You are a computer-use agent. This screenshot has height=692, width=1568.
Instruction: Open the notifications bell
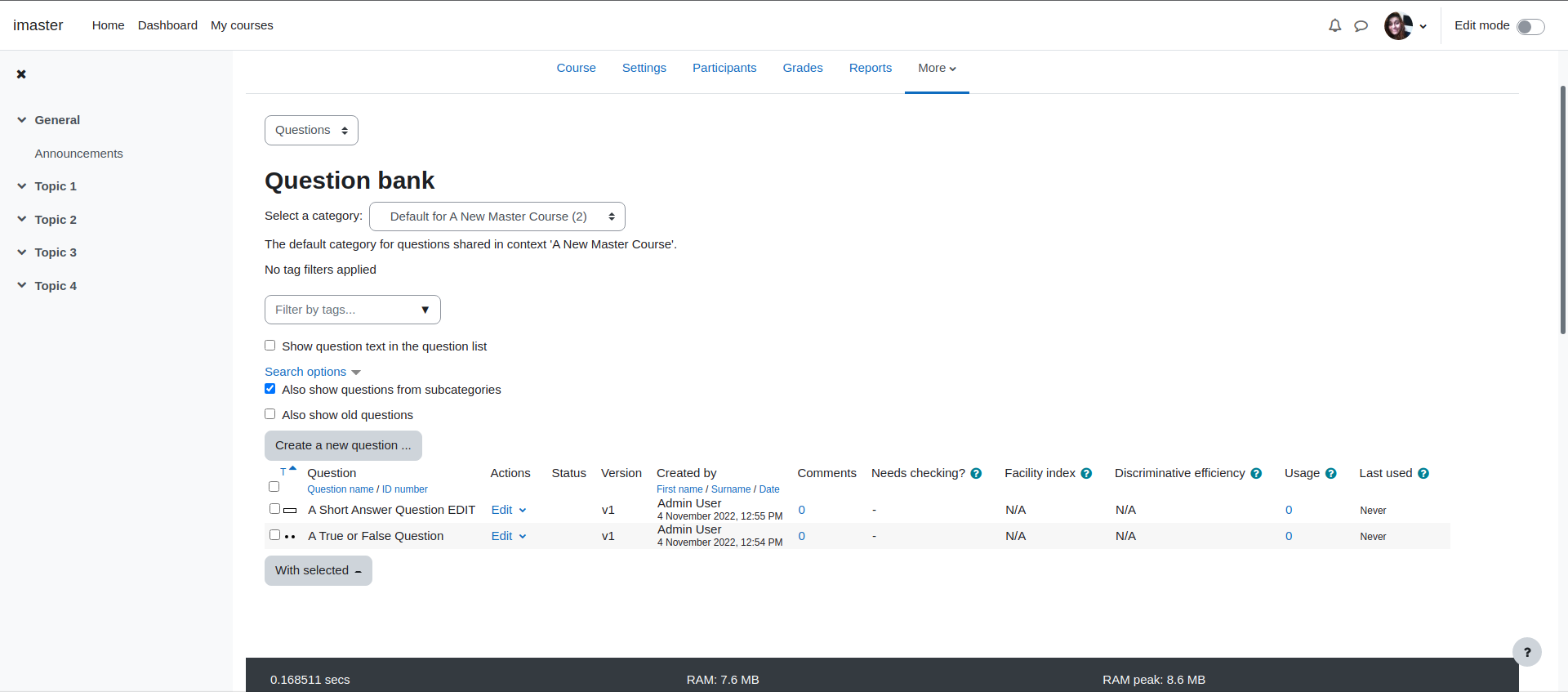(1334, 25)
